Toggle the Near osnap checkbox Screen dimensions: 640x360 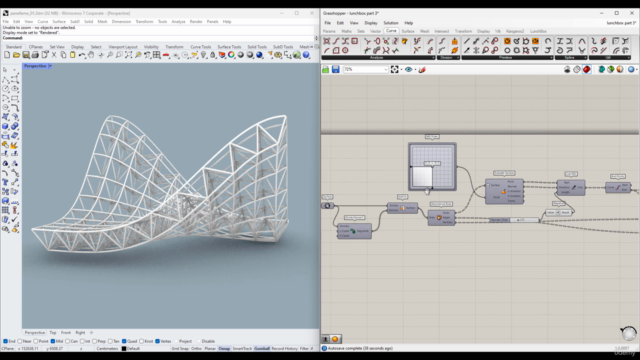tap(20, 341)
